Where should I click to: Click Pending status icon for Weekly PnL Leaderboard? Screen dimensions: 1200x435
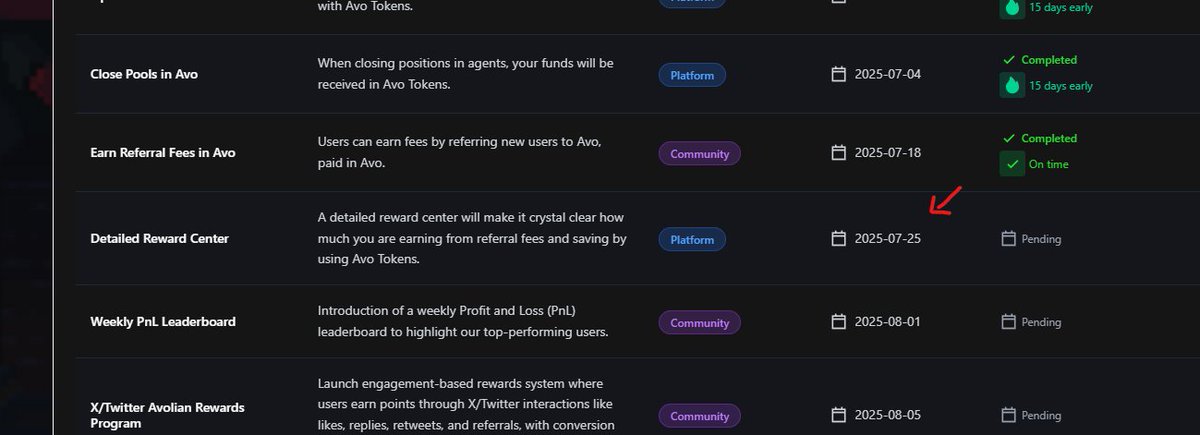[x=1009, y=322]
